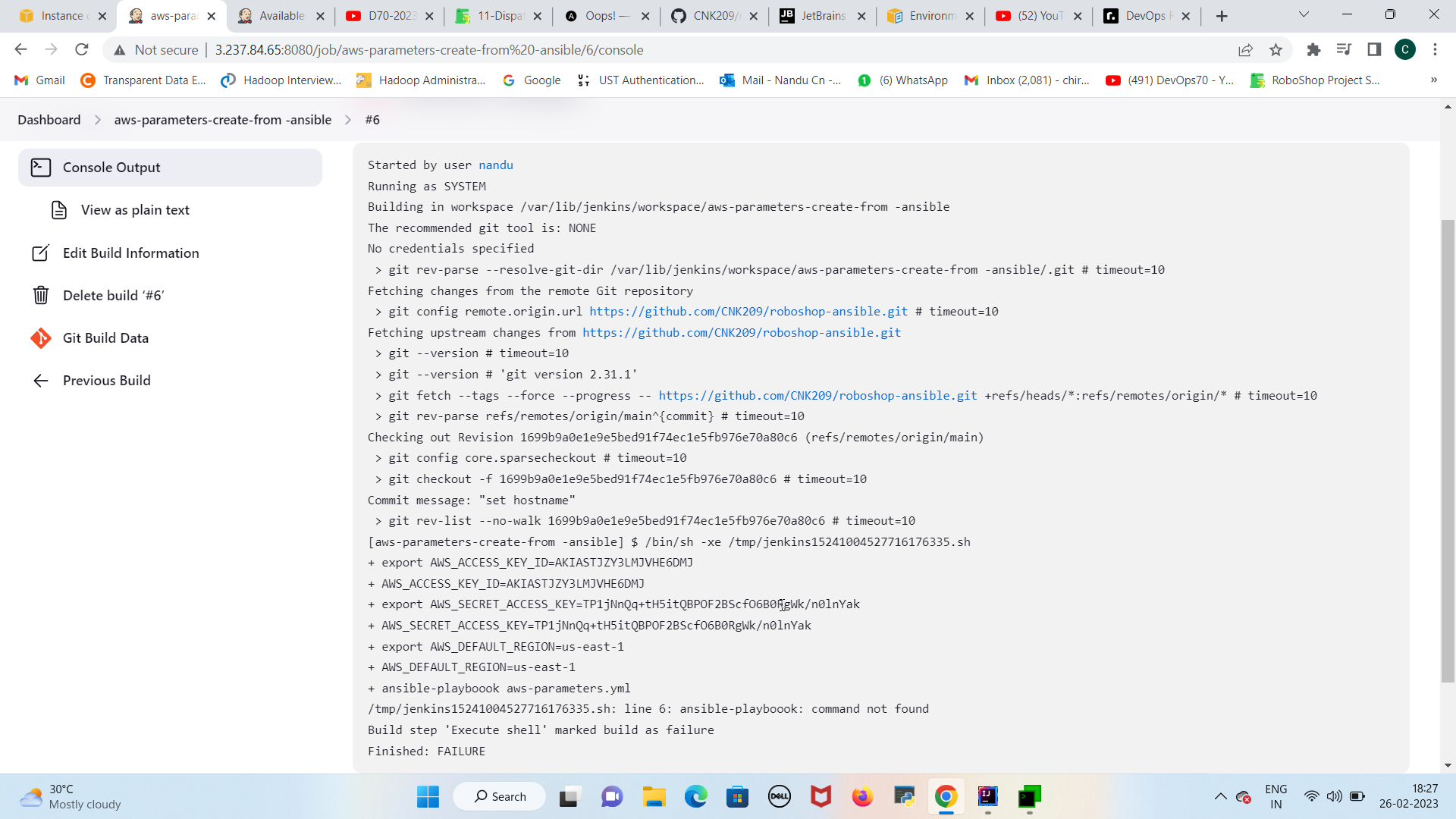The height and width of the screenshot is (819, 1456).
Task: Open Edit Build Information
Action: (x=131, y=253)
